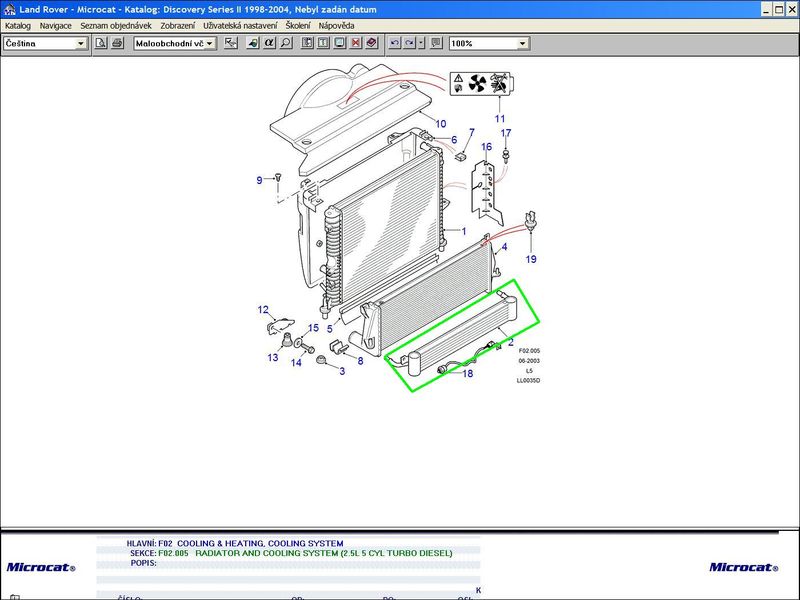Click the F02.005 Radiator and Cooling System section link
The width and height of the screenshot is (800, 600).
point(323,553)
